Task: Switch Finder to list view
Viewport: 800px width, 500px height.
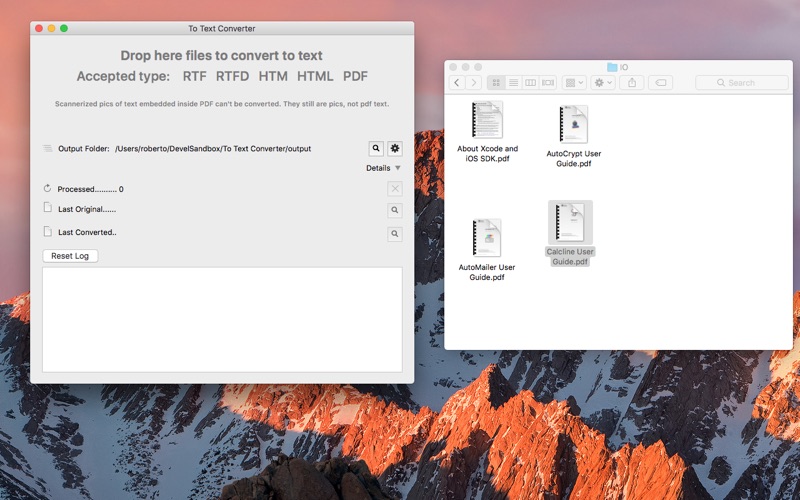Action: tap(514, 83)
